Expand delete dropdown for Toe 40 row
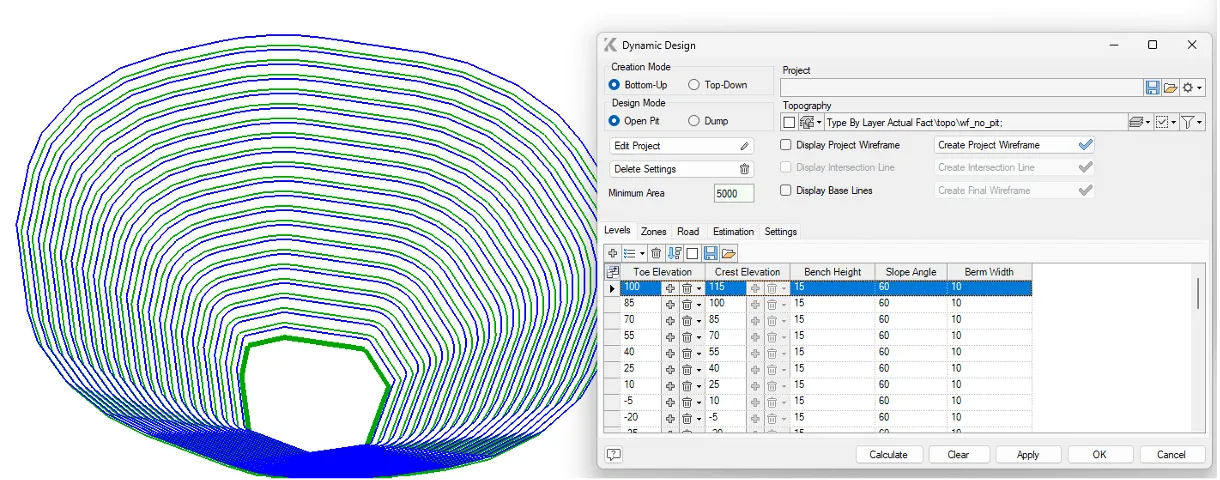 coord(699,353)
